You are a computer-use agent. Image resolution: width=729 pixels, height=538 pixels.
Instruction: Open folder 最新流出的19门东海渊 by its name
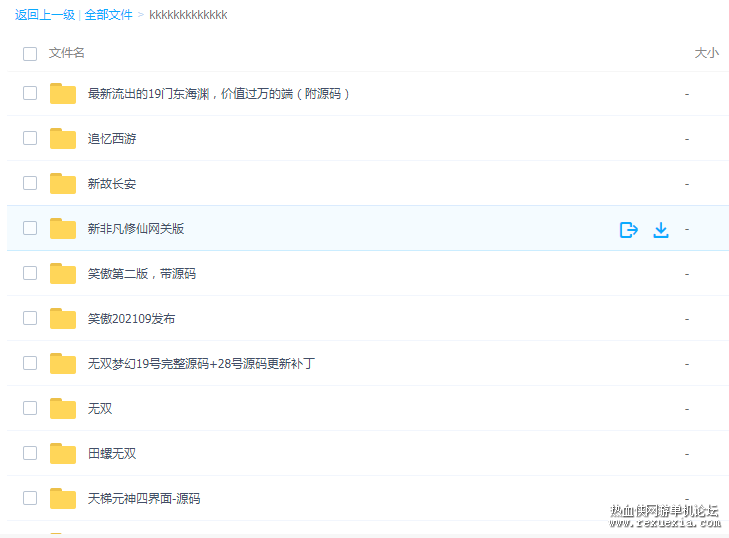[218, 94]
